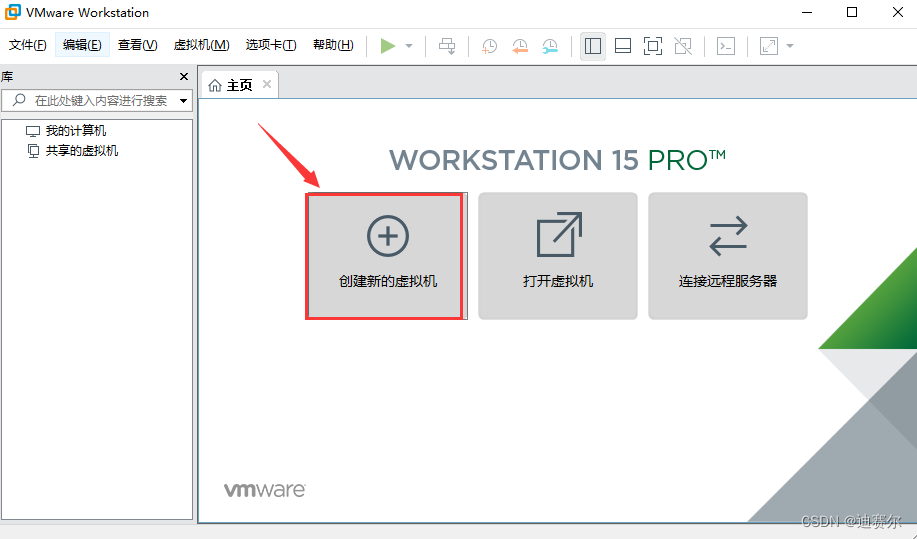The width and height of the screenshot is (917, 539).
Task: Open the 查看(V) menu
Action: pyautogui.click(x=137, y=45)
